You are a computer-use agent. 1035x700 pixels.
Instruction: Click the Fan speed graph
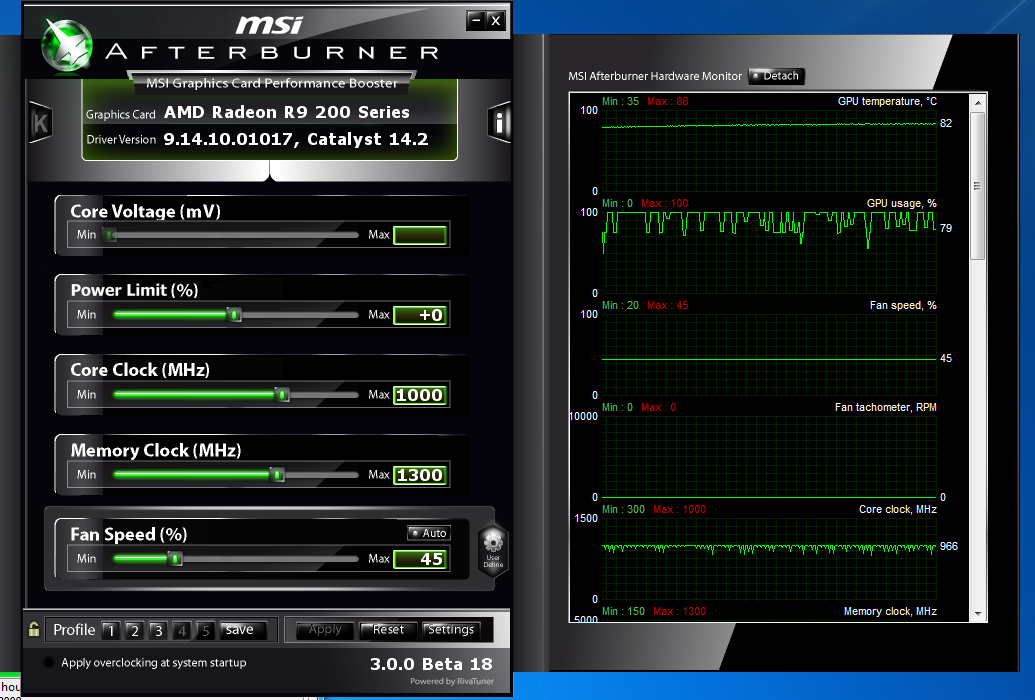coord(769,355)
